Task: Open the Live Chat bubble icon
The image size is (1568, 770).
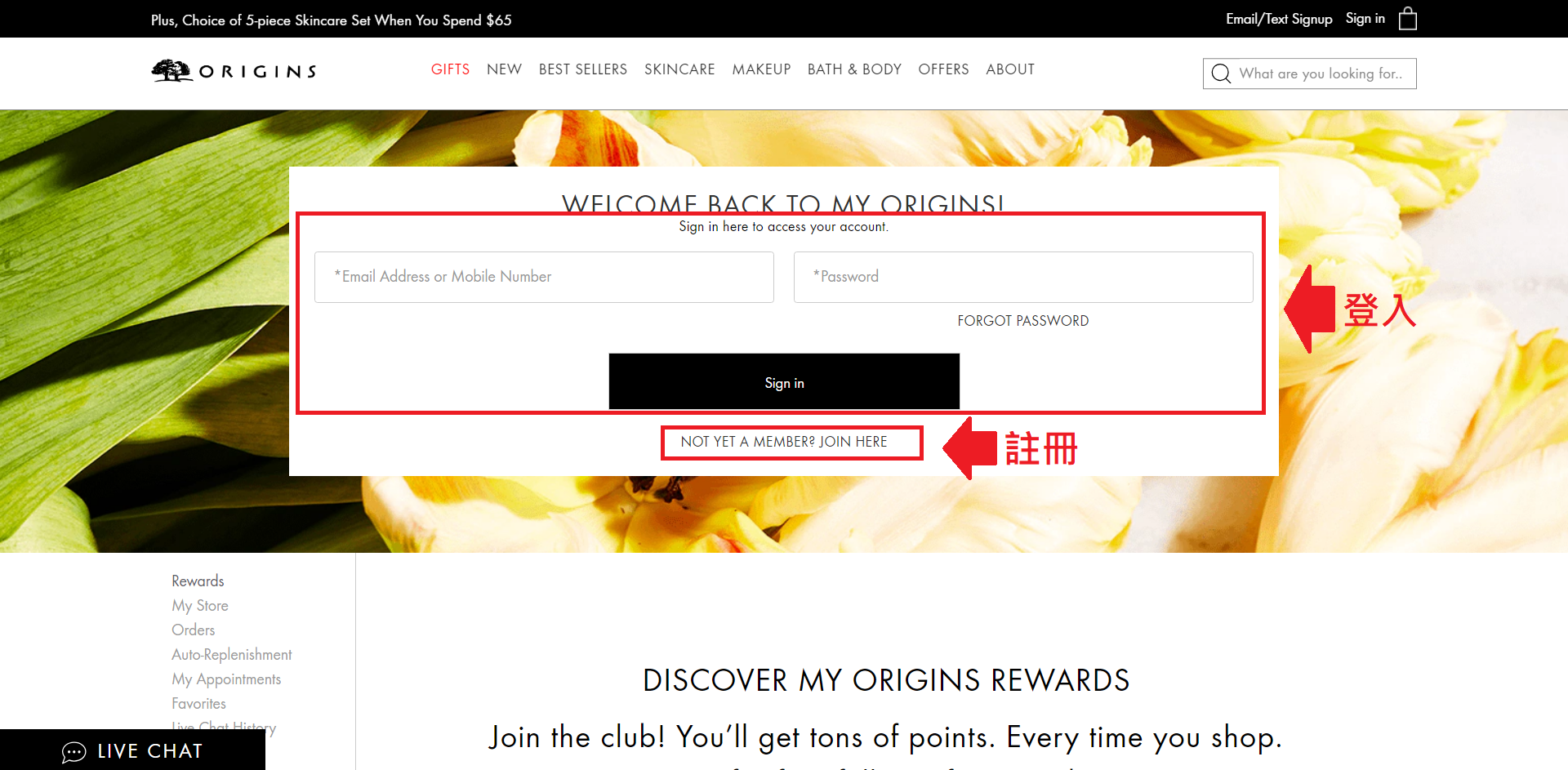Action: [73, 752]
